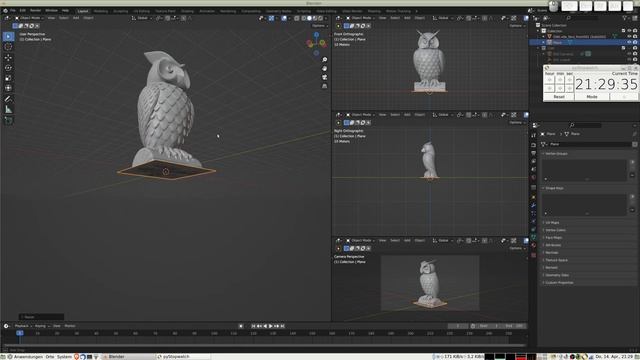Switch to the Sculpting workspace tab

click(x=120, y=11)
